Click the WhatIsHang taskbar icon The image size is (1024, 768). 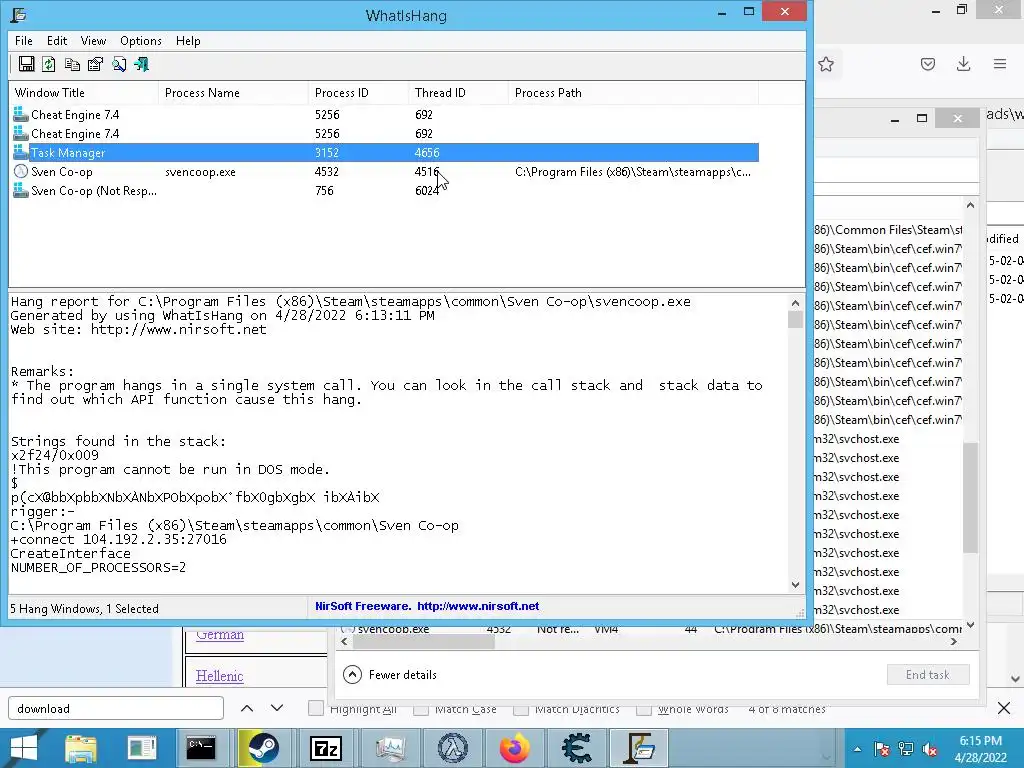click(x=639, y=748)
